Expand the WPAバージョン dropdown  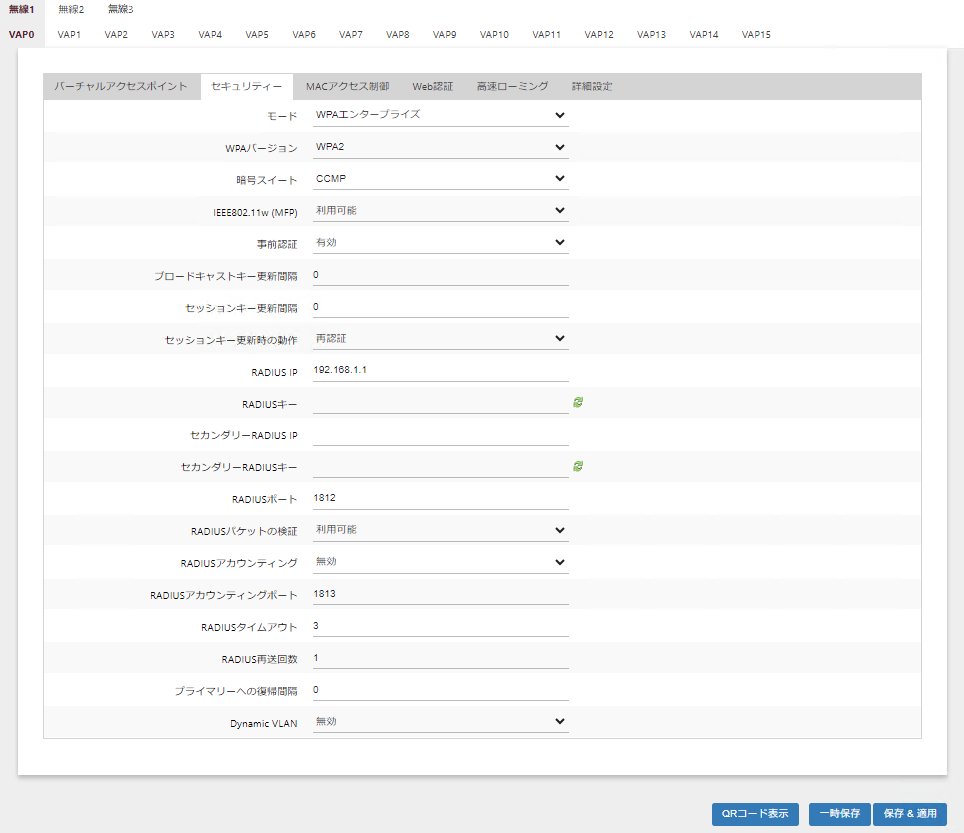440,147
